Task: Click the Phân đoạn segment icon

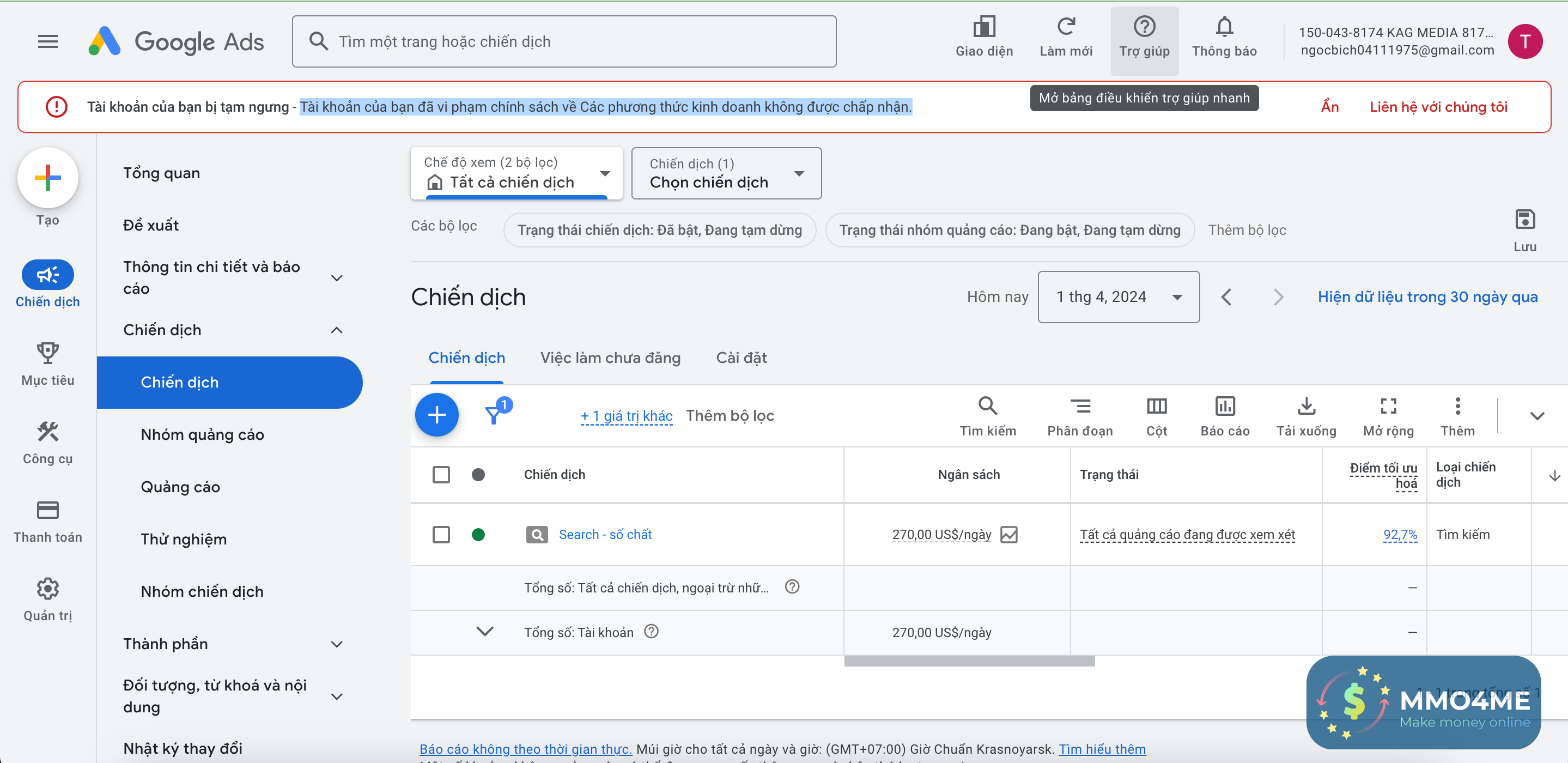Action: click(x=1080, y=406)
